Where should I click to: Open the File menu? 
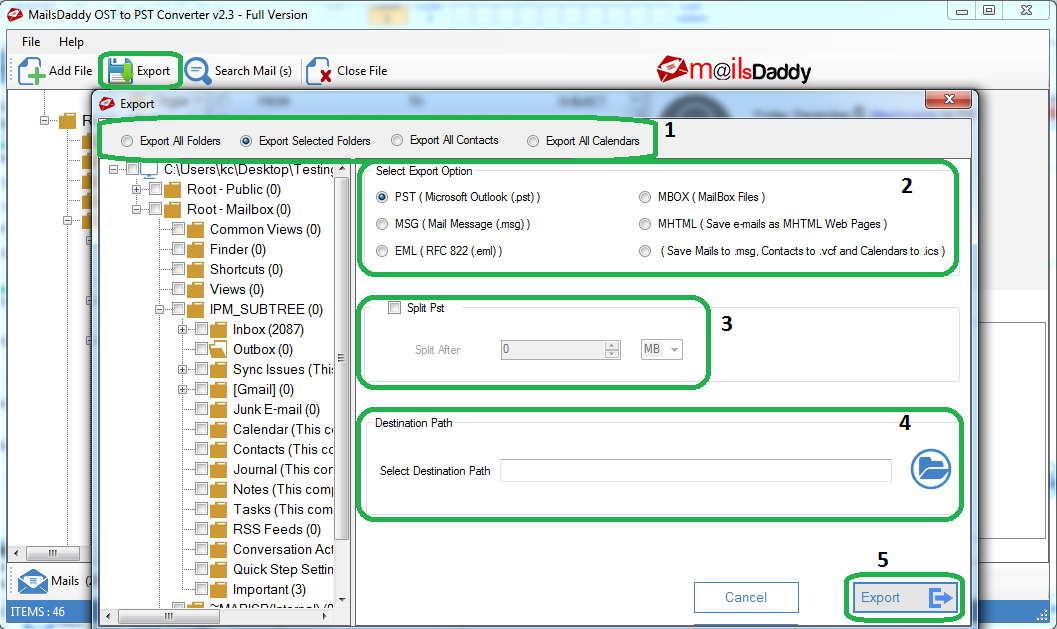(31, 42)
